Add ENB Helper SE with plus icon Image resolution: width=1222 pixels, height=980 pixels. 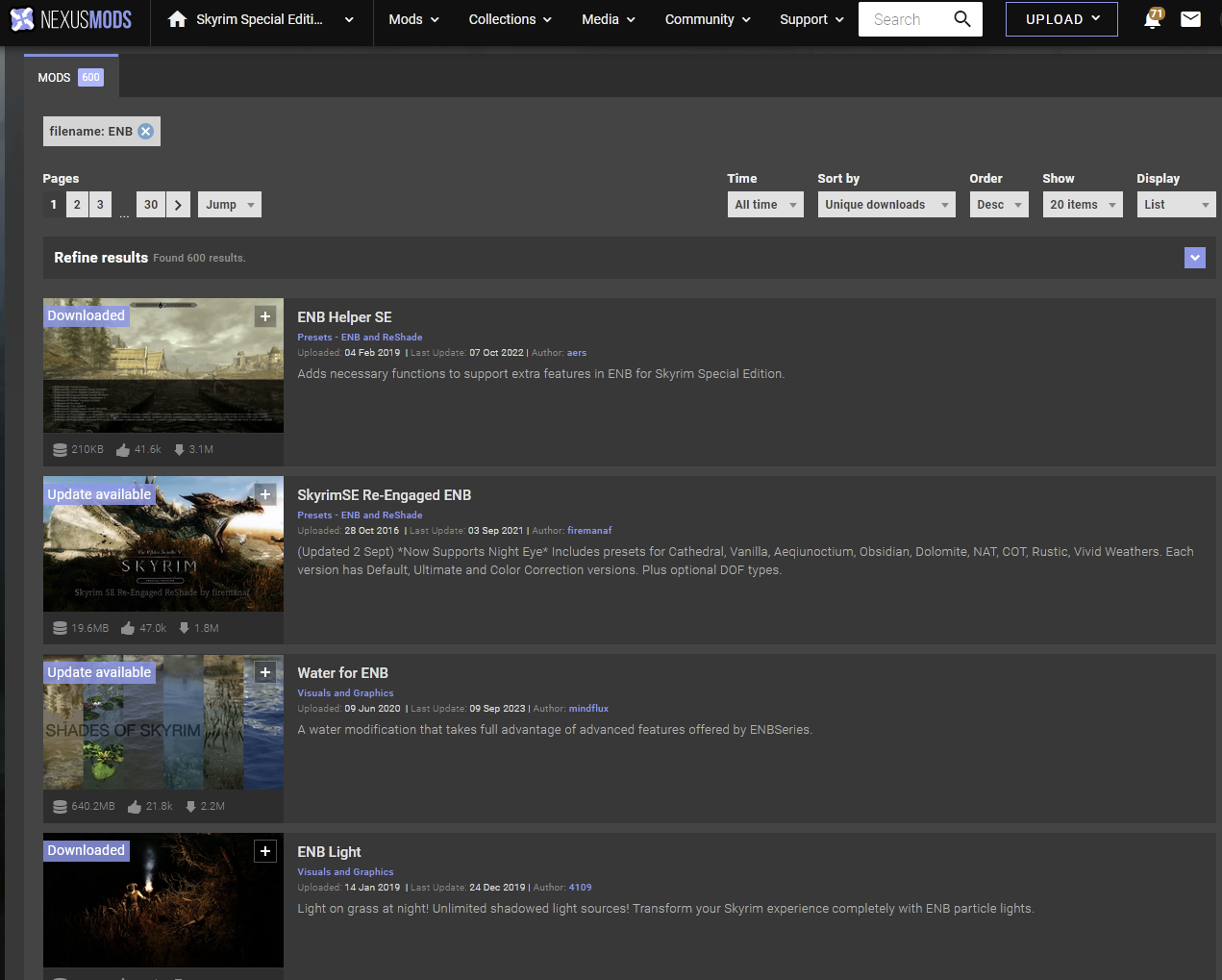tap(265, 316)
